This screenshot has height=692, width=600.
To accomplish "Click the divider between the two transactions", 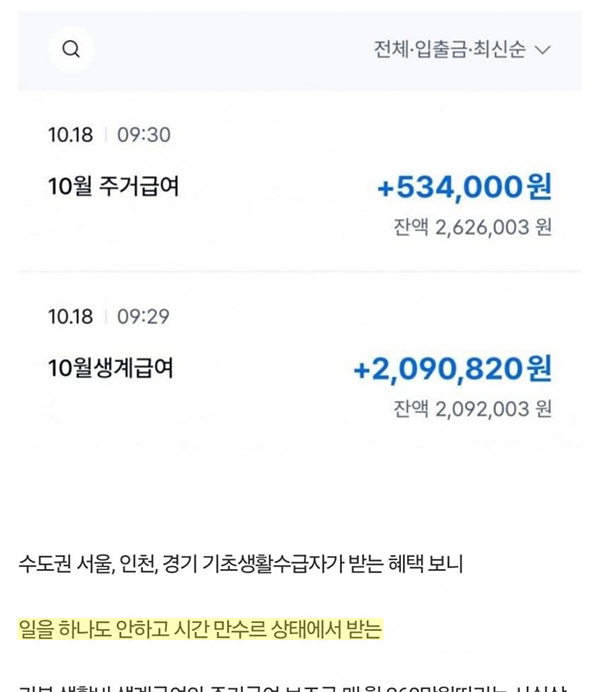I will pyautogui.click(x=300, y=272).
